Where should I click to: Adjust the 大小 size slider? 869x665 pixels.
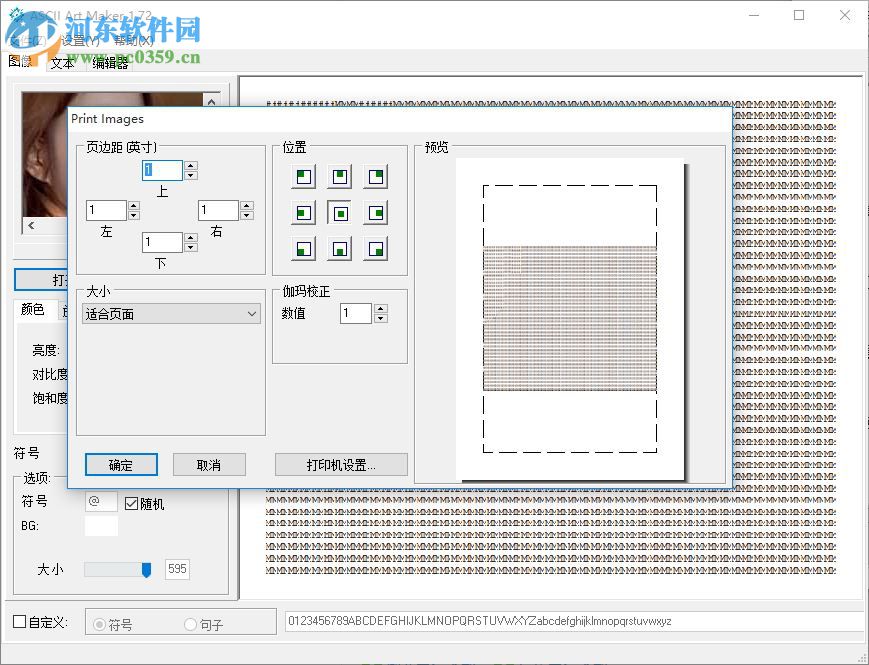[x=146, y=568]
